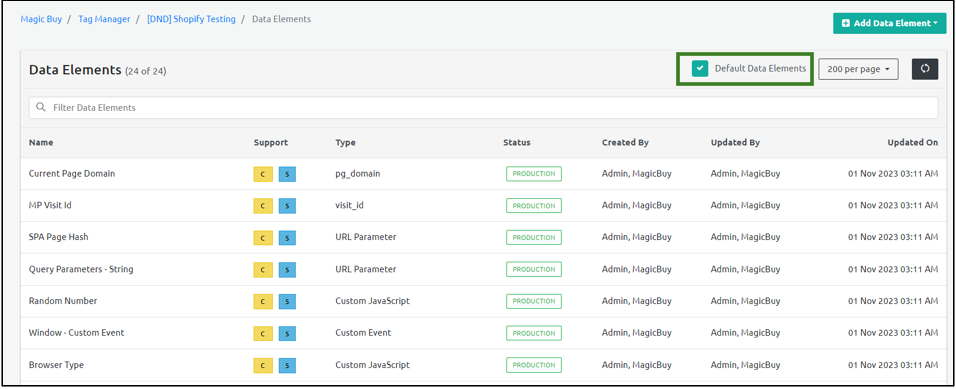Click PRODUCTION status badge for Browser Type

(x=533, y=365)
